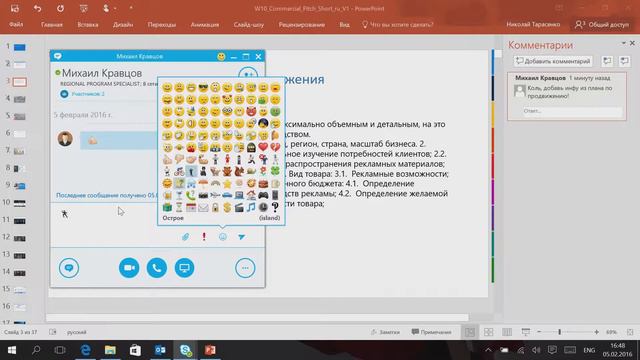
Task: Open more options in the chat window
Action: (x=245, y=268)
